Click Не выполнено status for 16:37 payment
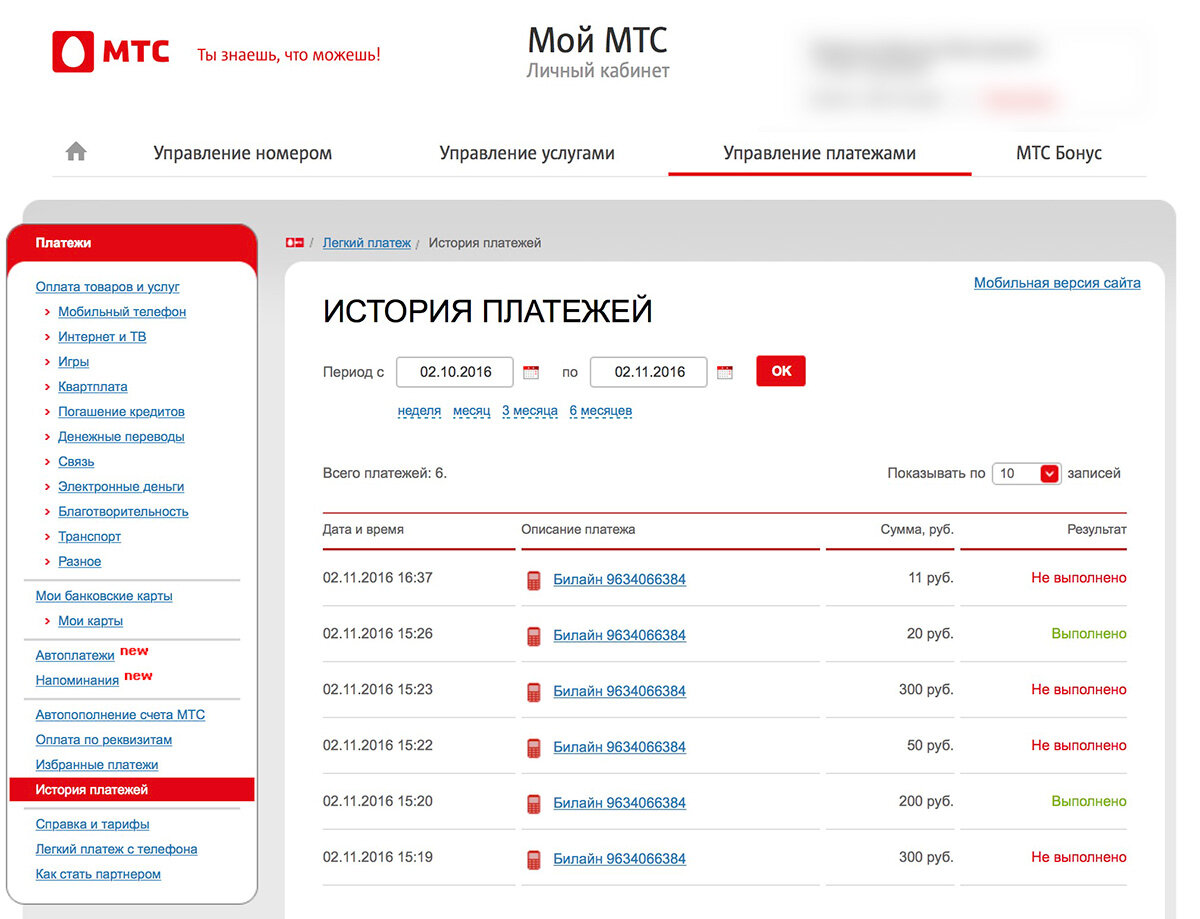 pos(1079,578)
